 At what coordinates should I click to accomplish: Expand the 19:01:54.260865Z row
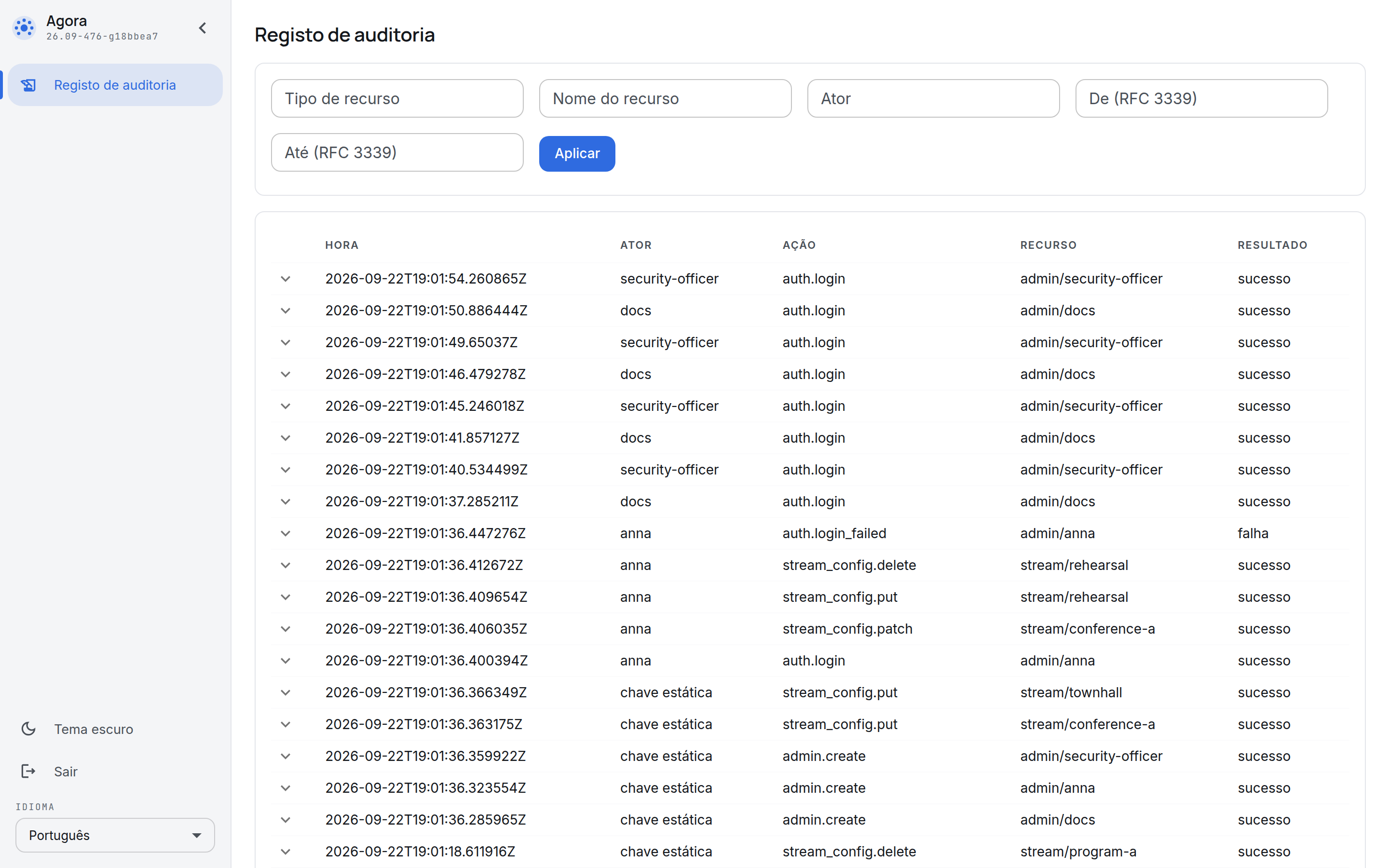[285, 279]
